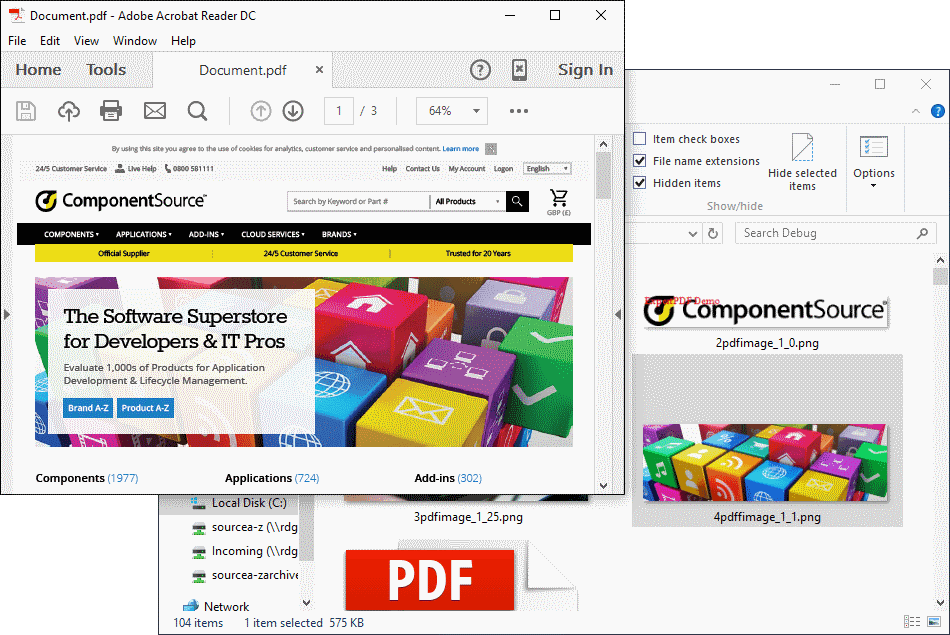
Task: Open the Edit menu in Acrobat
Action: [x=50, y=41]
